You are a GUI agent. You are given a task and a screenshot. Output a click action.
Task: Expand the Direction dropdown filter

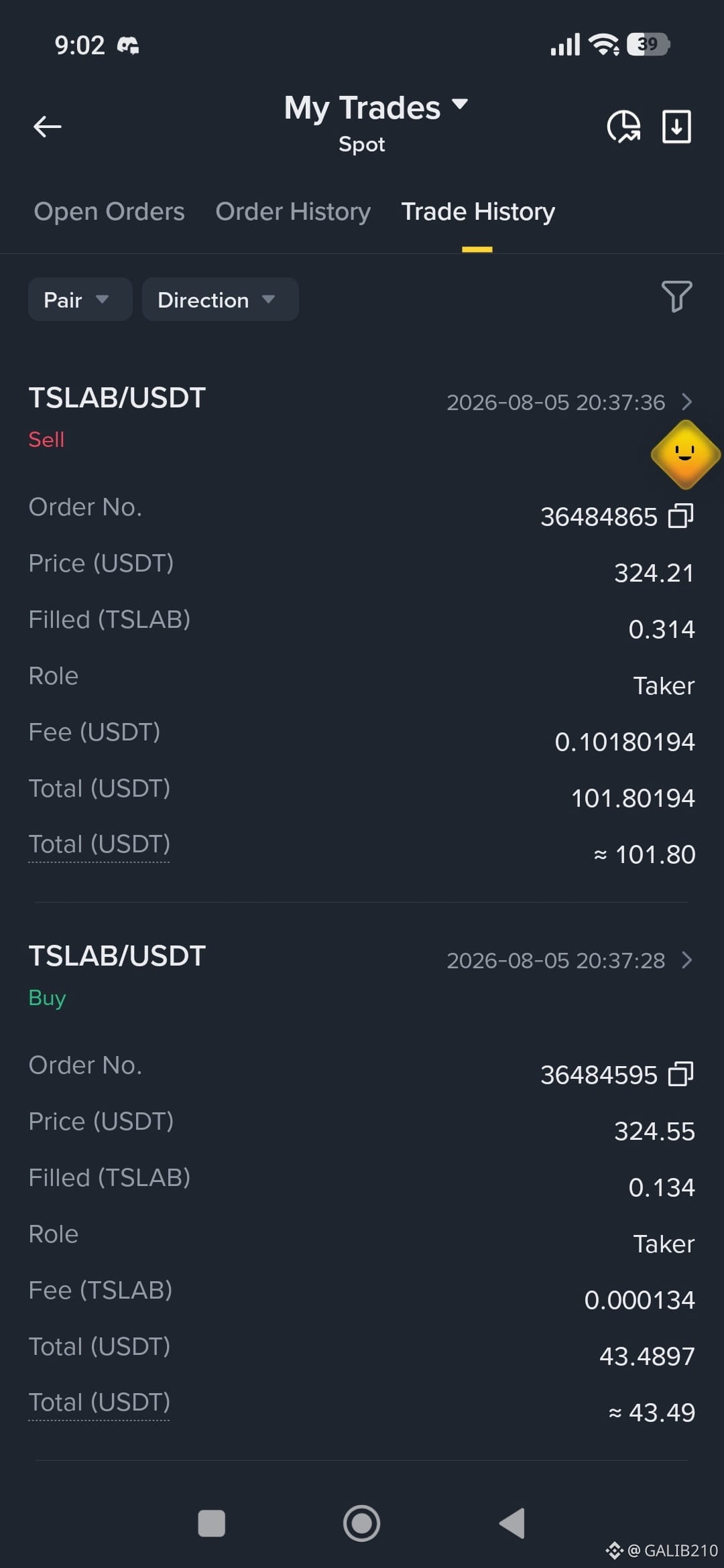220,299
